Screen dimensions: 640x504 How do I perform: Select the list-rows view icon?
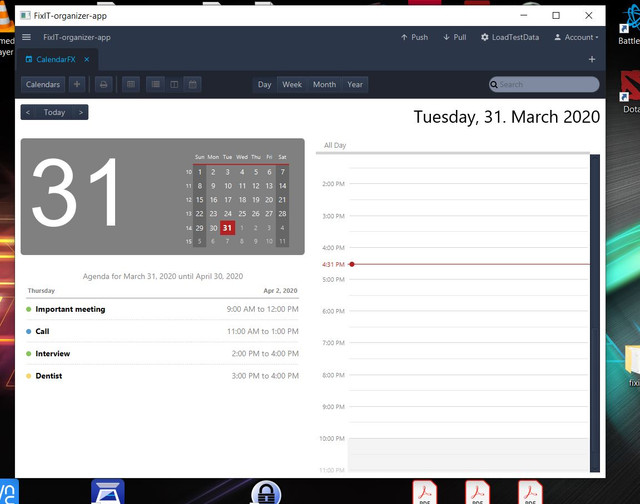pos(156,84)
